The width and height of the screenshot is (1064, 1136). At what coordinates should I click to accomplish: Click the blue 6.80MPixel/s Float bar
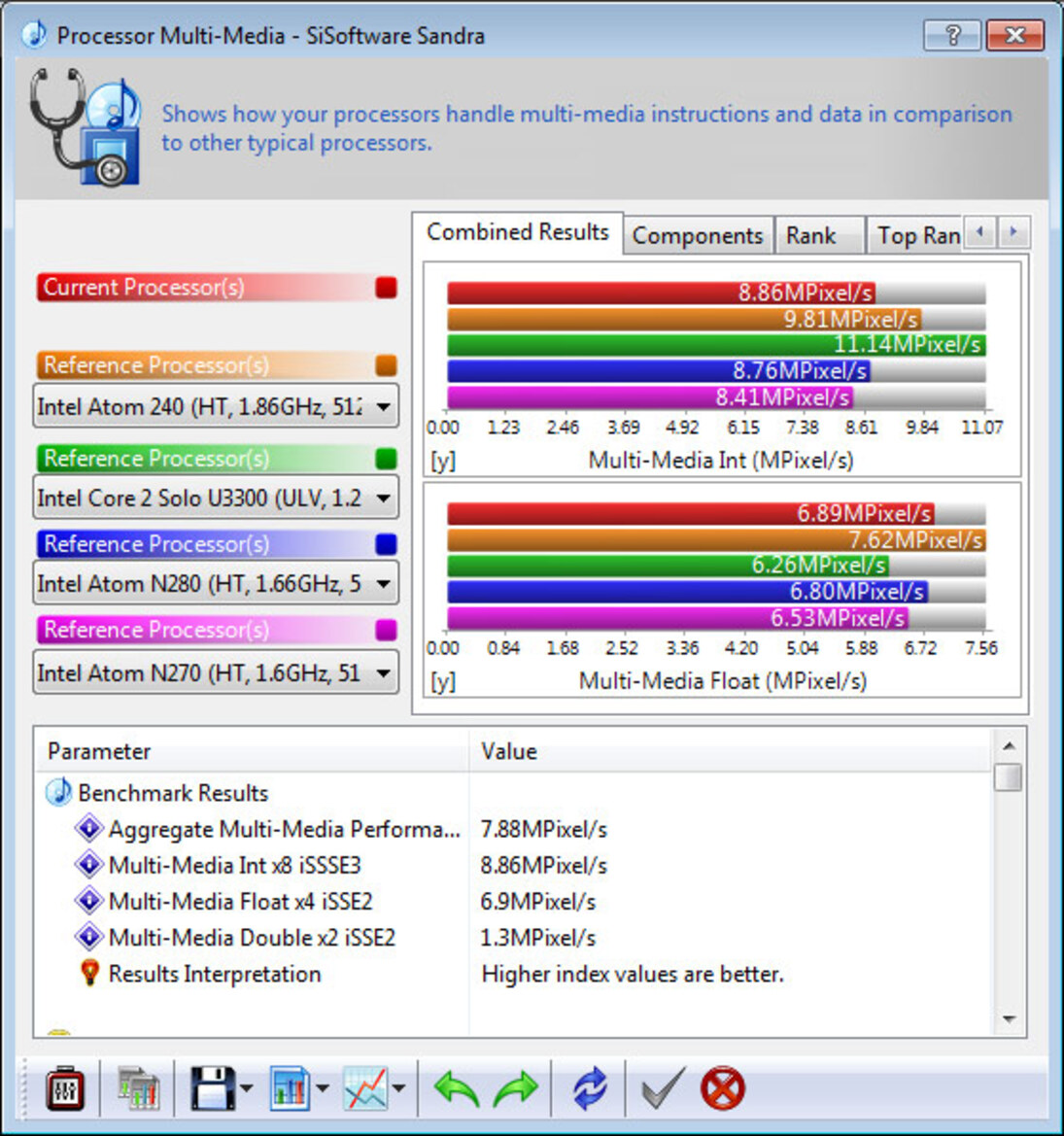pos(687,591)
